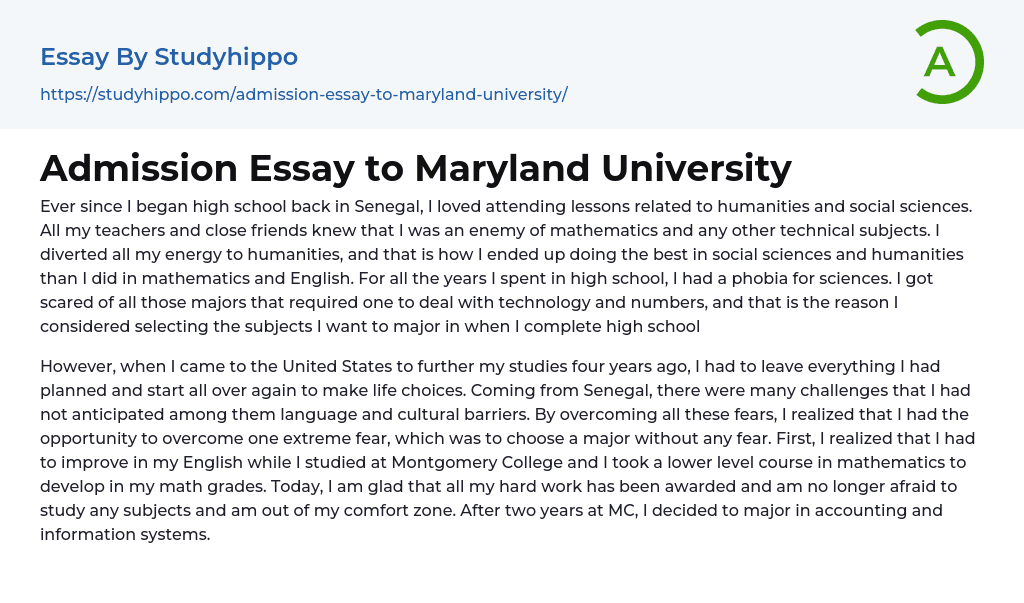
Task: Click the green circular A logo
Action: [x=948, y=62]
